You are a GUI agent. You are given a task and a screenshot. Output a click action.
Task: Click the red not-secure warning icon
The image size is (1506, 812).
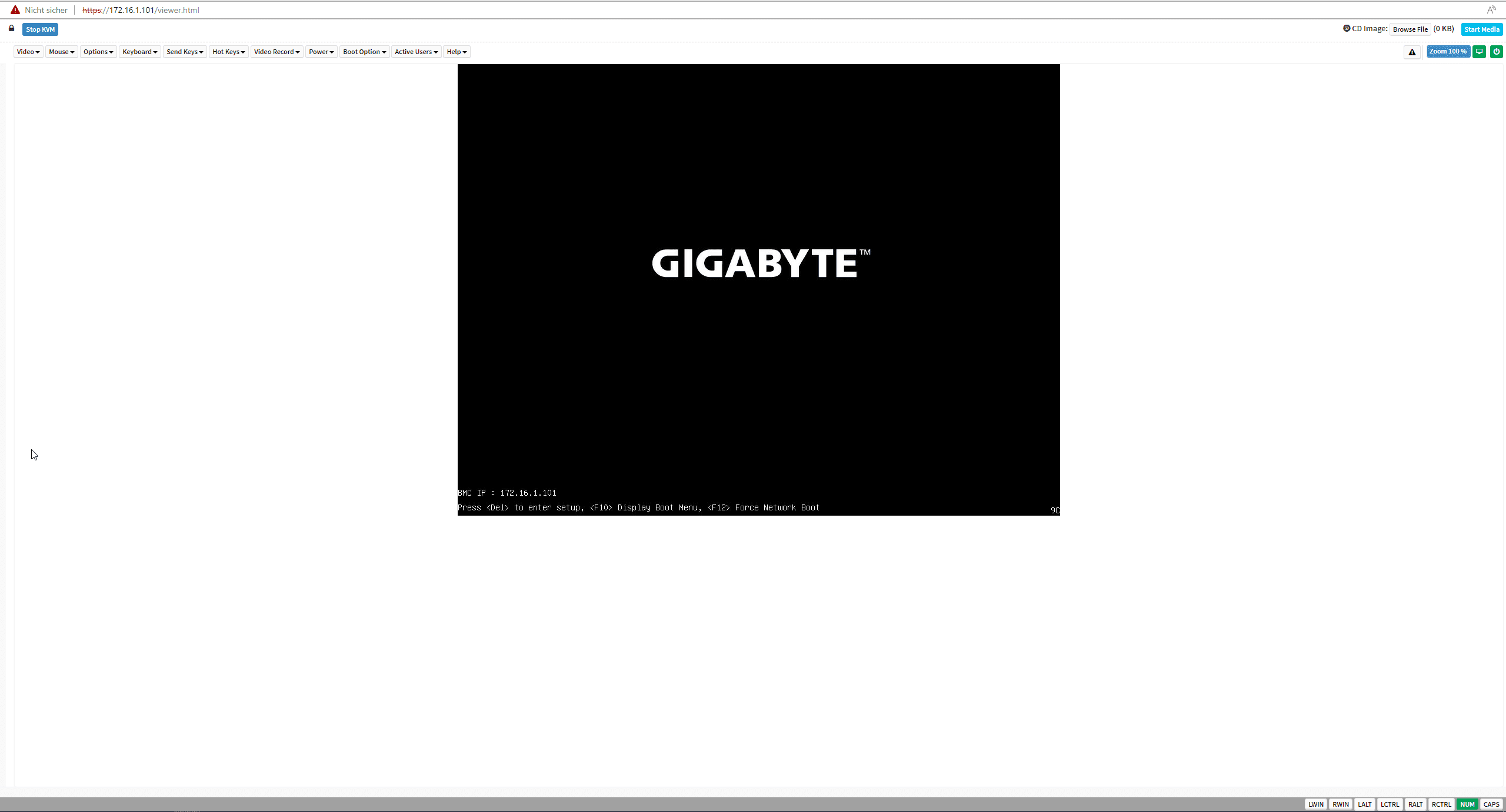[x=15, y=10]
